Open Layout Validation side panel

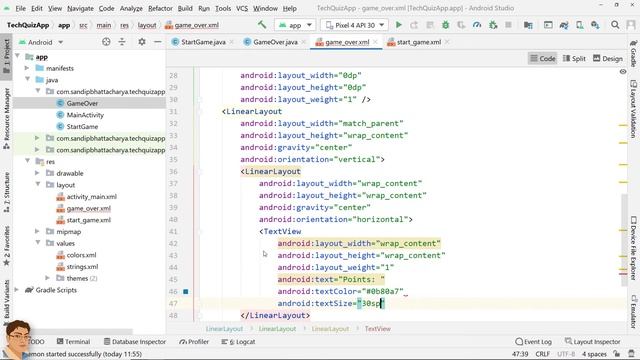click(x=633, y=109)
